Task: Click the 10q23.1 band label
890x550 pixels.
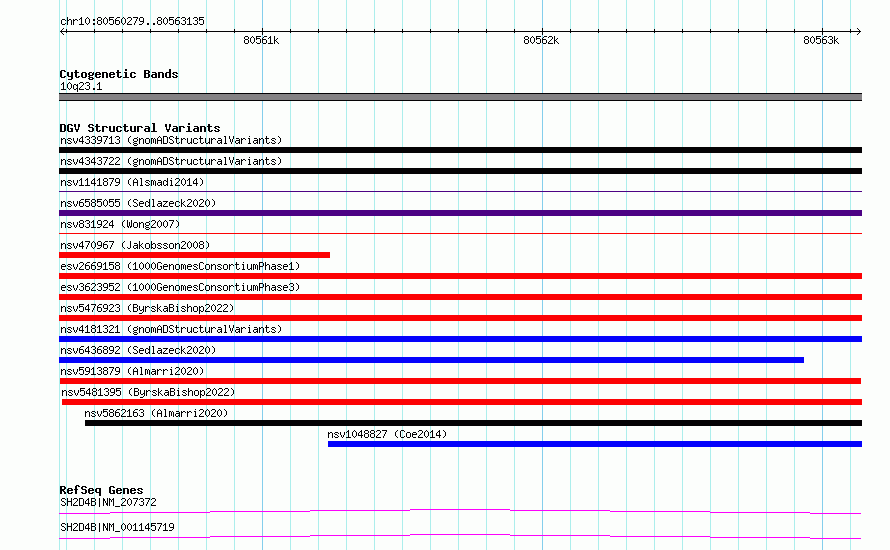Action: click(81, 86)
